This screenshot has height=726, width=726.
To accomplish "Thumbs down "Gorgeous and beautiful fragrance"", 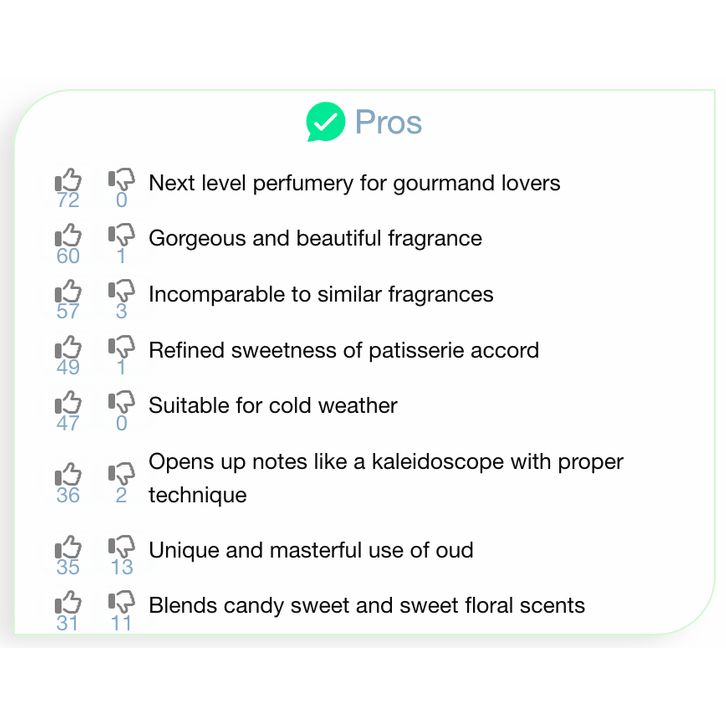I will coord(121,236).
